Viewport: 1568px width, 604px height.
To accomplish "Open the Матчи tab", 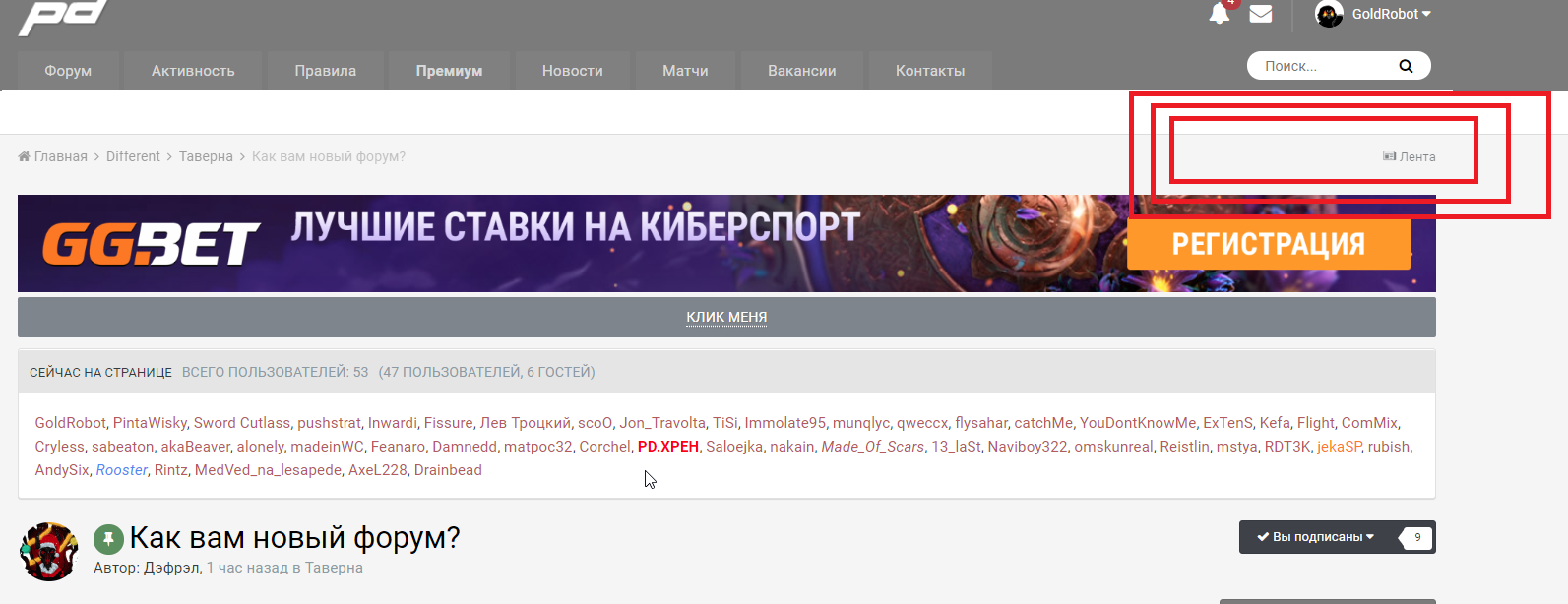I will coord(686,71).
